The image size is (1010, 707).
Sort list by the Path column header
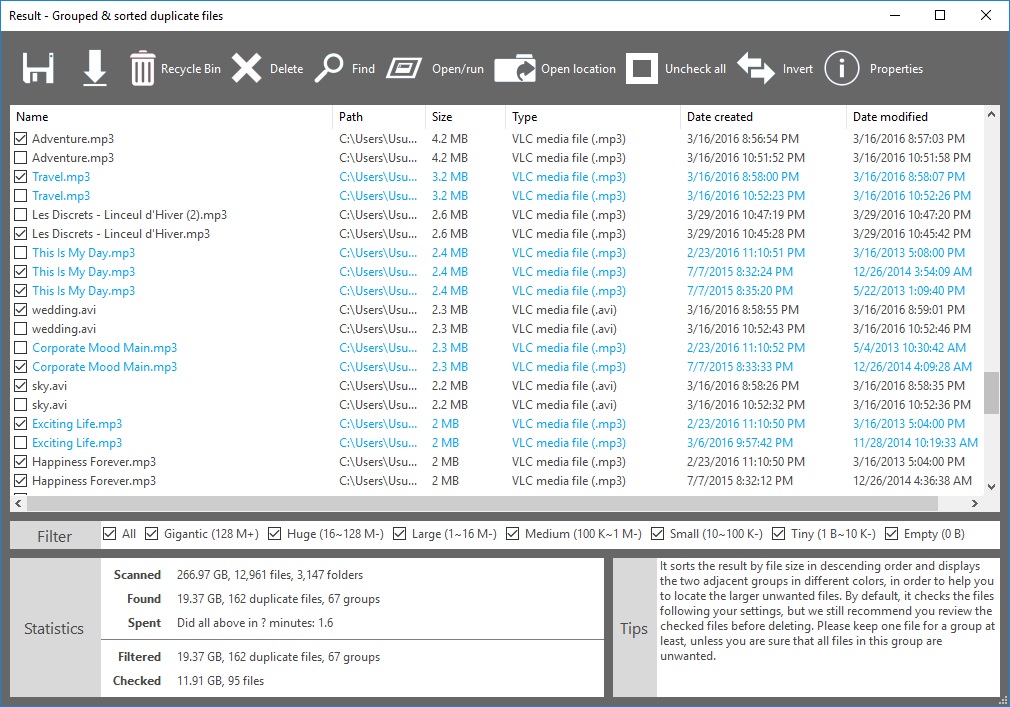(x=379, y=117)
